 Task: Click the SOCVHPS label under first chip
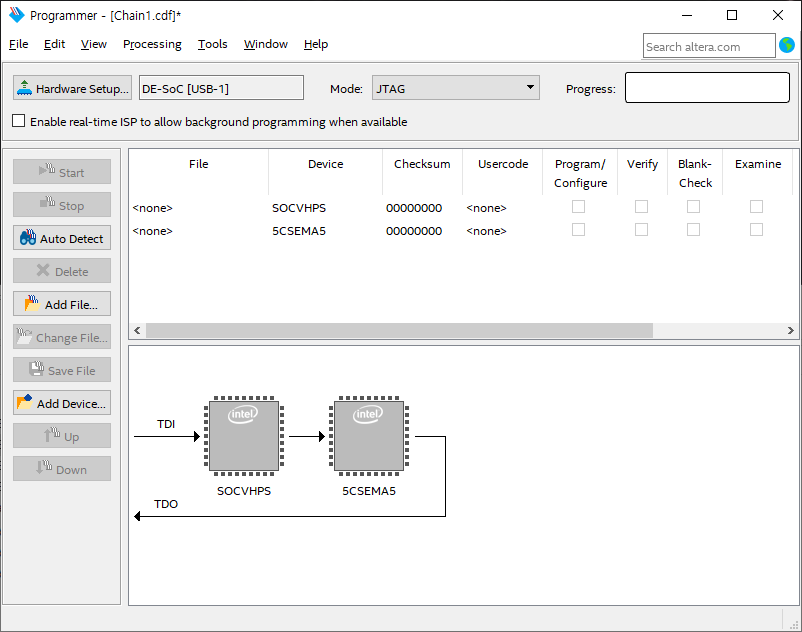(244, 490)
